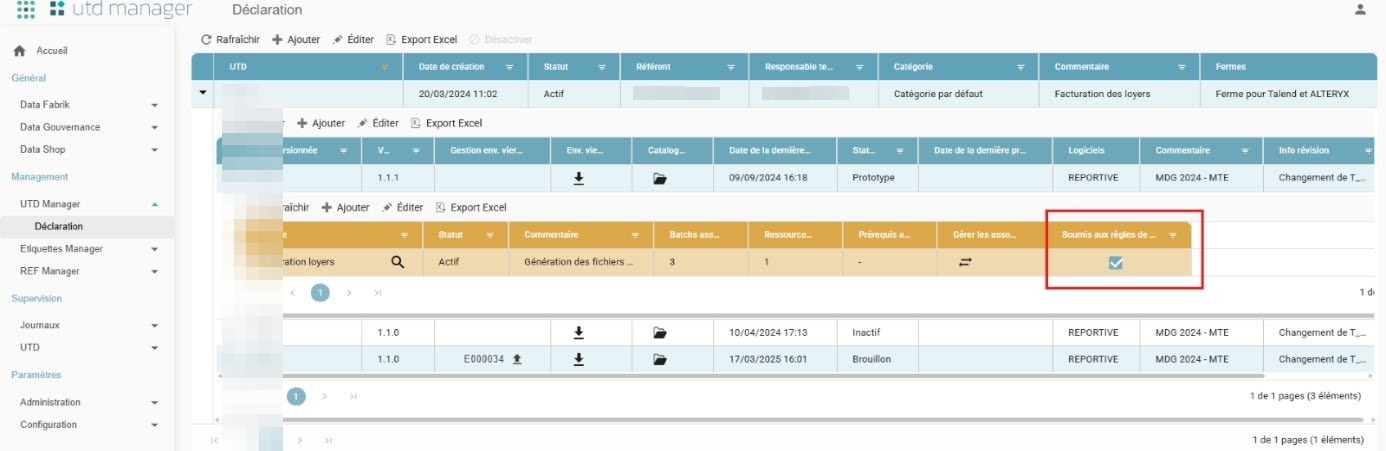This screenshot has width=1386, height=451.
Task: Expand Etiquettes Manager in the sidebar
Action: [x=155, y=249]
